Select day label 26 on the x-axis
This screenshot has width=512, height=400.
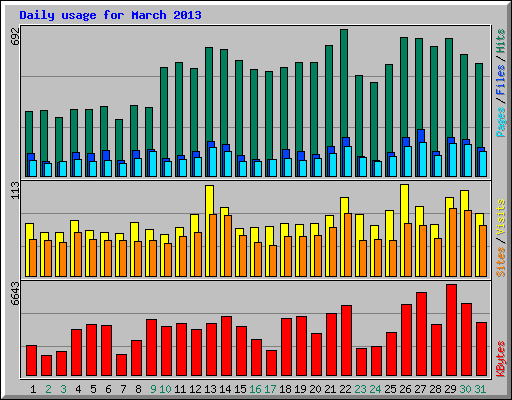click(x=405, y=389)
